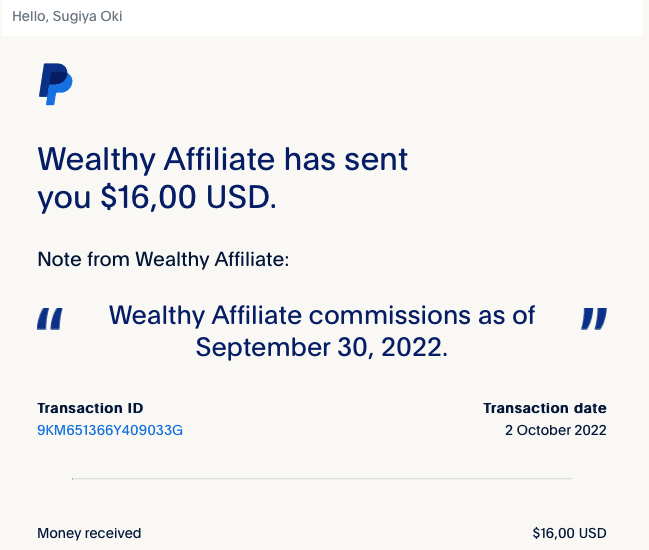This screenshot has height=550, width=649.
Task: Click the "2 October 2022" date value
Action: [555, 430]
